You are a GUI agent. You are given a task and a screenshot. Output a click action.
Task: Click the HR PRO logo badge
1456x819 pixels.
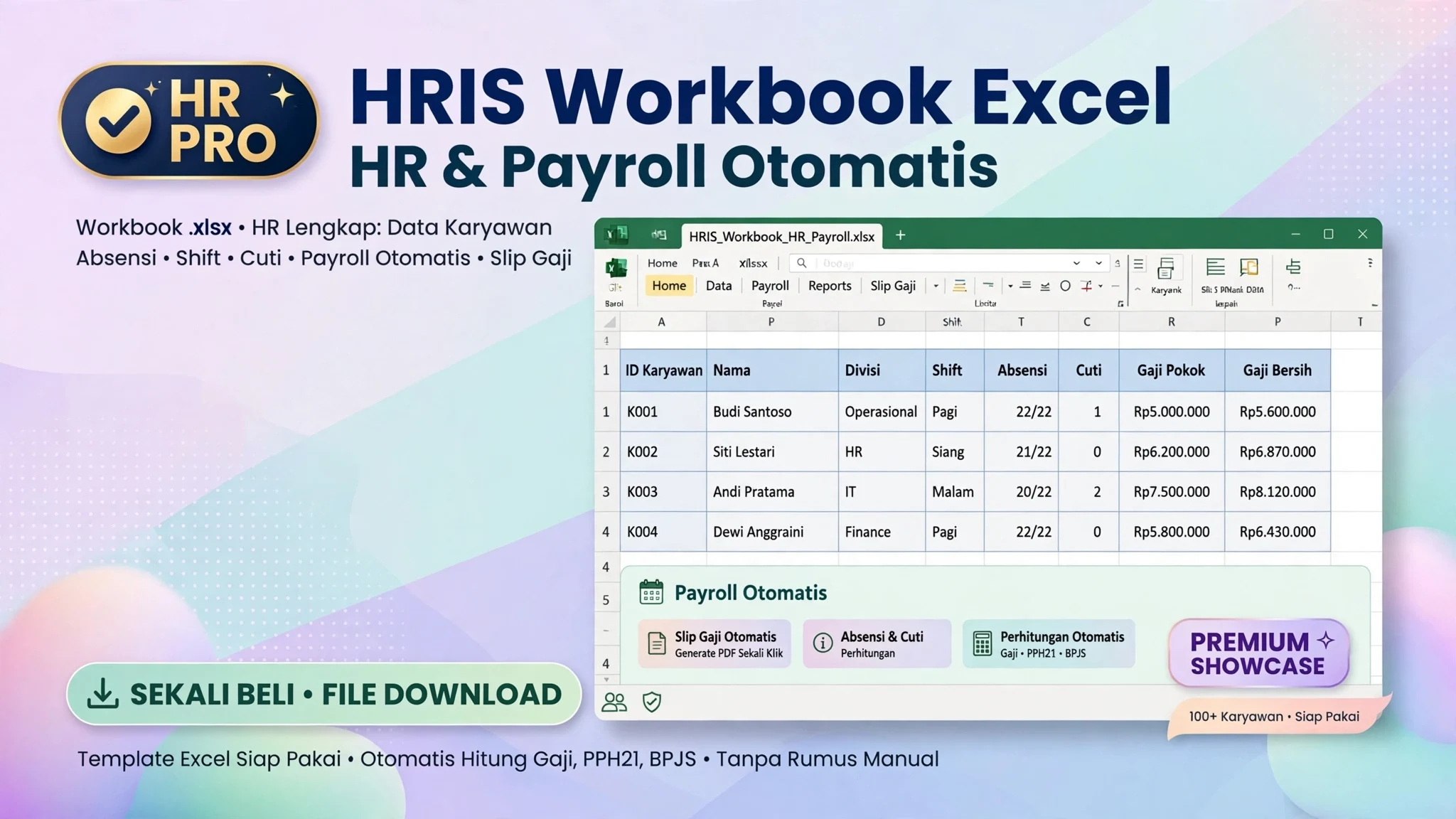(188, 119)
